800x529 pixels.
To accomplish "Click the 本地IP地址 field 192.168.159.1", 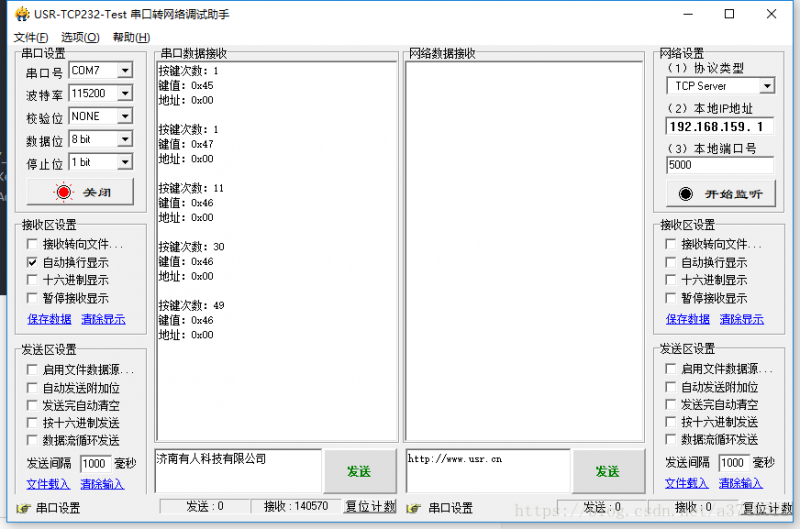I will 719,127.
